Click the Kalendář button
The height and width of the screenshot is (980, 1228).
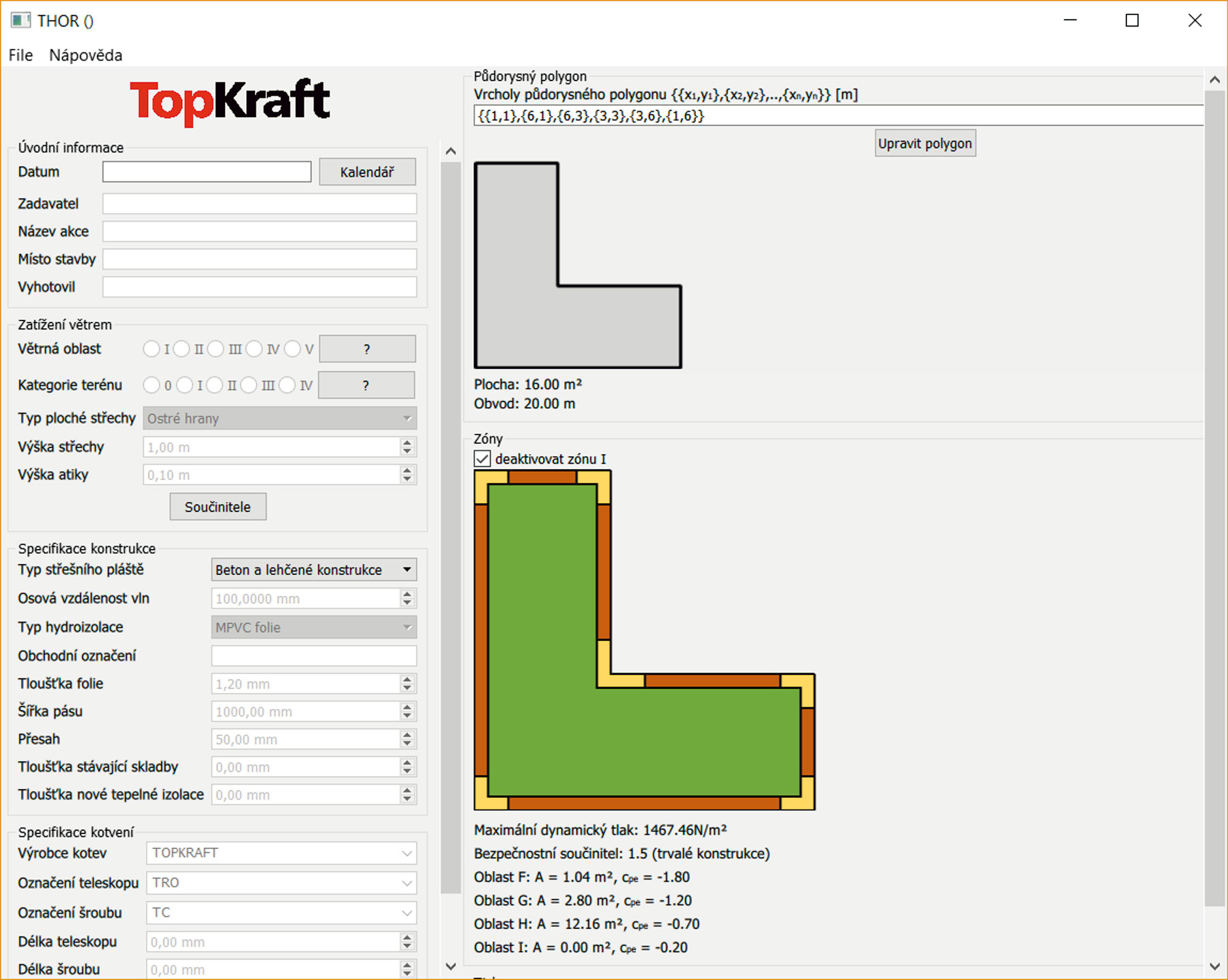pyautogui.click(x=367, y=172)
